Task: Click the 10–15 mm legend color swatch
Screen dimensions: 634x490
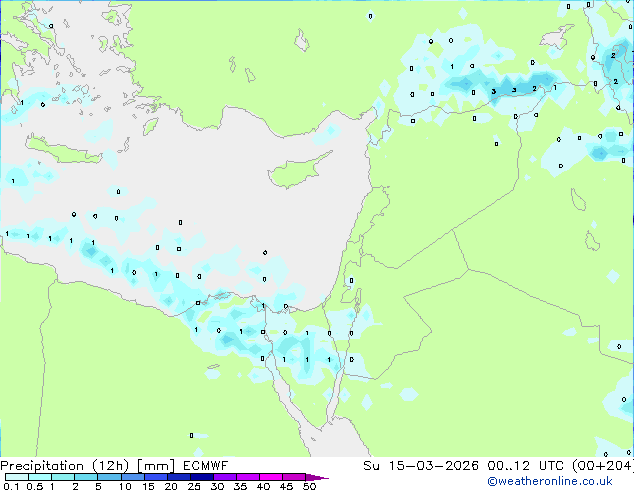Action: [x=133, y=477]
